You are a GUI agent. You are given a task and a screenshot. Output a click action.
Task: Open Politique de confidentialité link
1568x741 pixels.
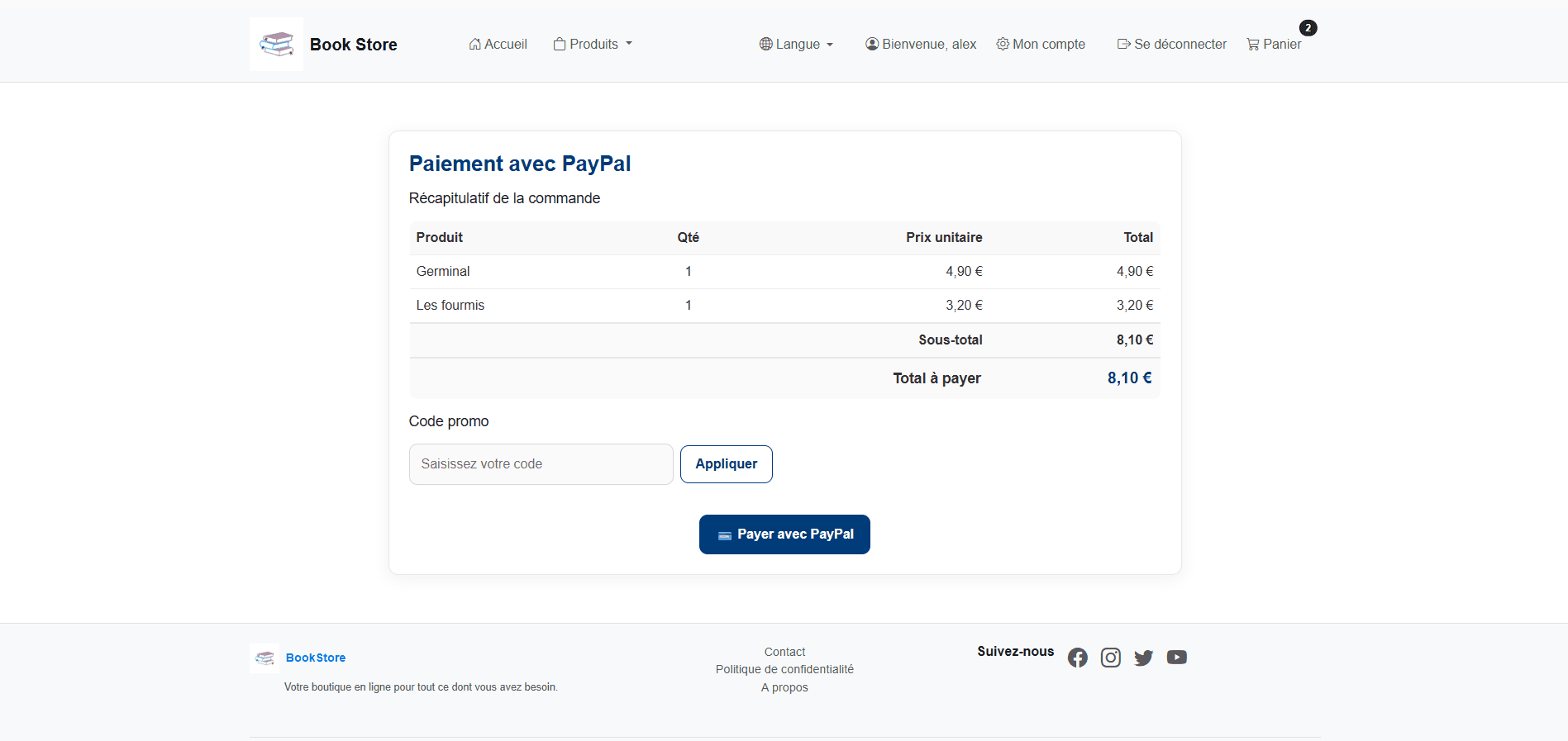784,669
